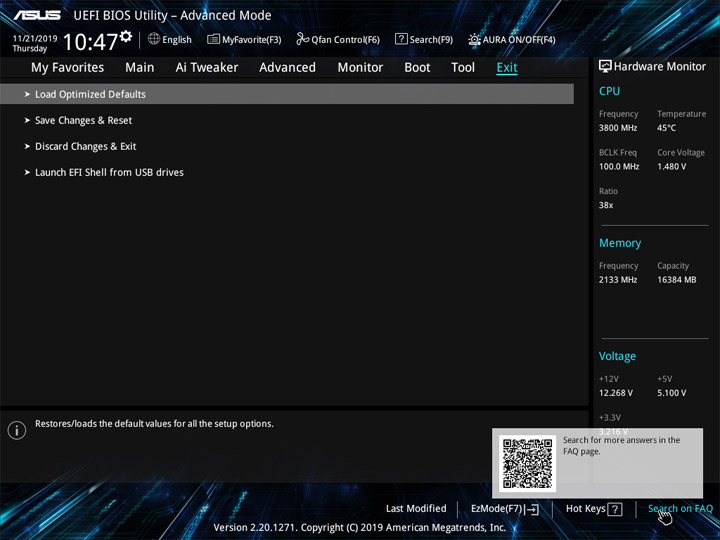This screenshot has width=720, height=540.
Task: Switch to EzMode(F7)
Action: pyautogui.click(x=505, y=509)
